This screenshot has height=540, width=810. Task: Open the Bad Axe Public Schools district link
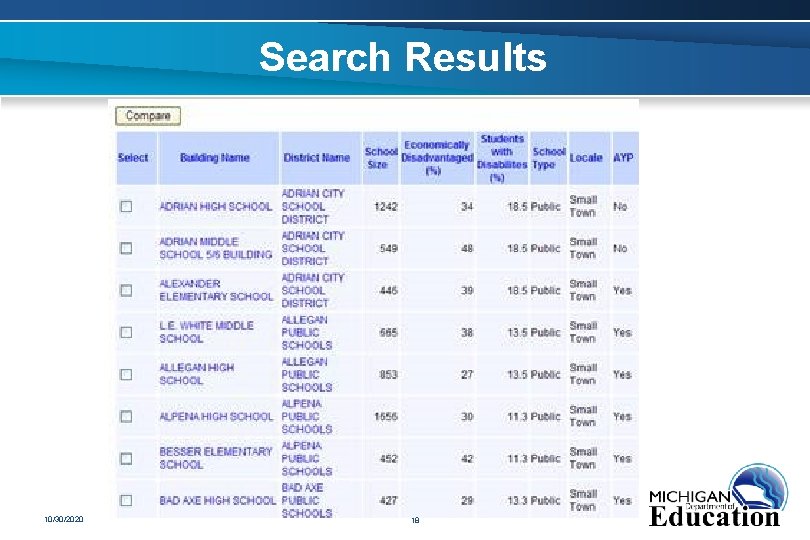point(307,500)
